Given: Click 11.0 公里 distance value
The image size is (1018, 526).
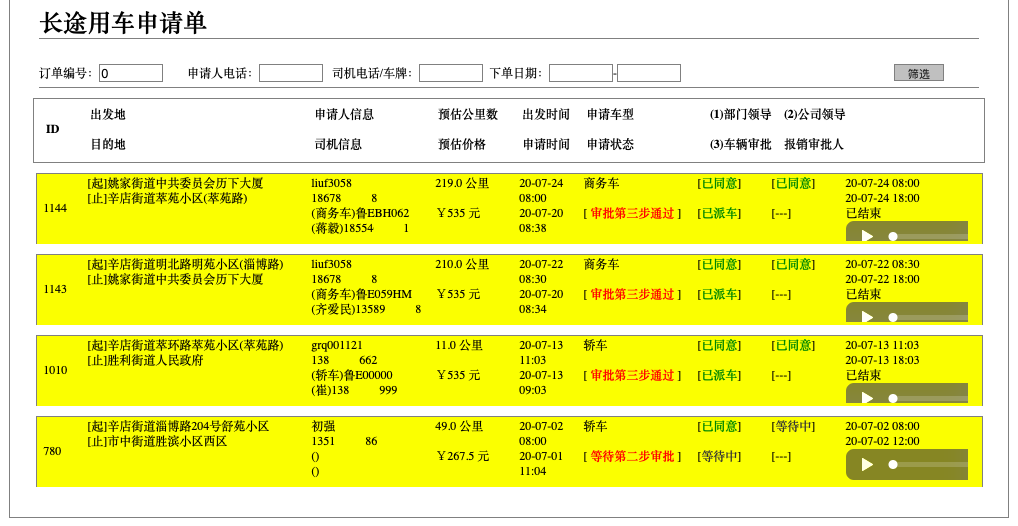Looking at the screenshot, I should pyautogui.click(x=459, y=346).
